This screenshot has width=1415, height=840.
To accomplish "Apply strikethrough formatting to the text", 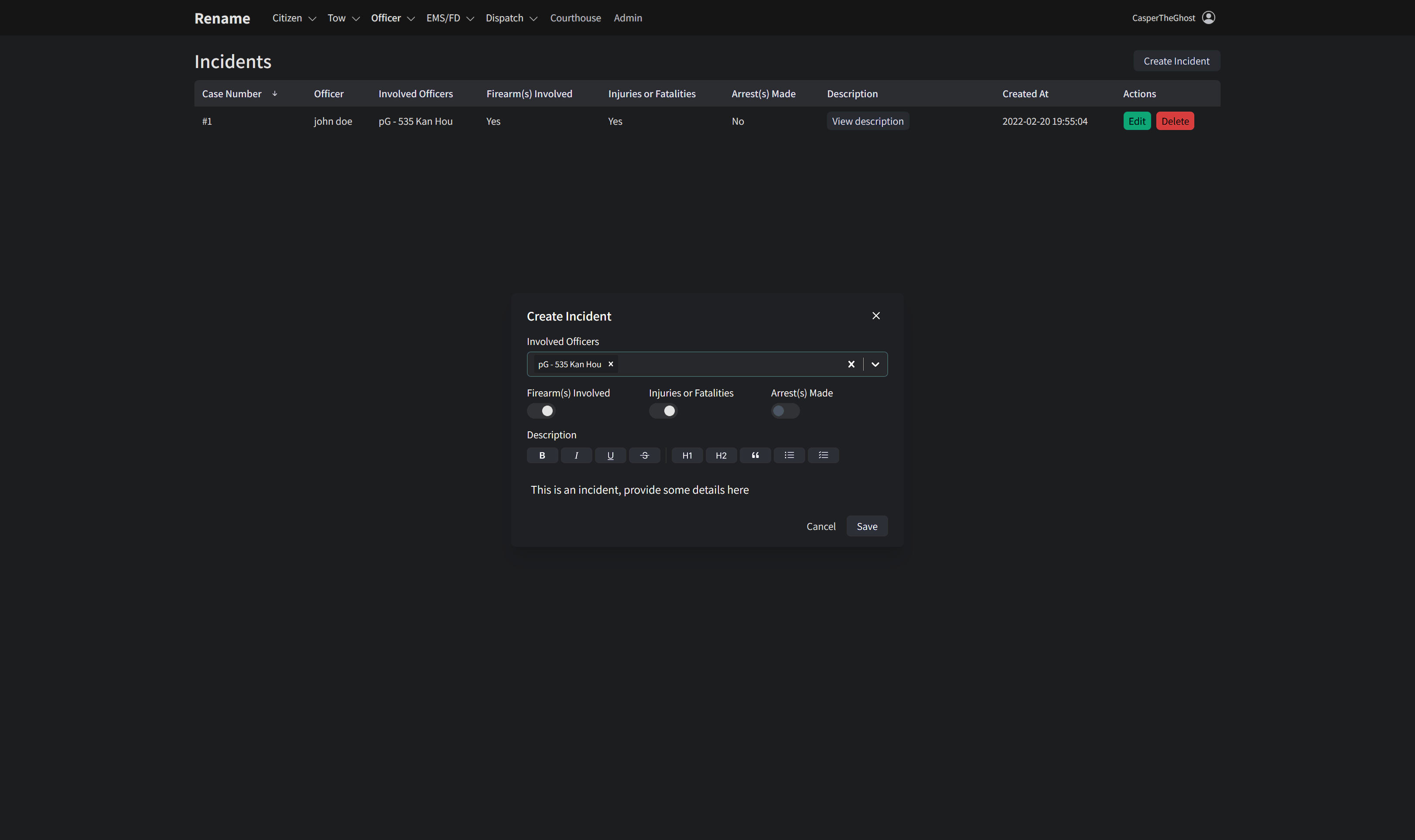I will point(645,455).
